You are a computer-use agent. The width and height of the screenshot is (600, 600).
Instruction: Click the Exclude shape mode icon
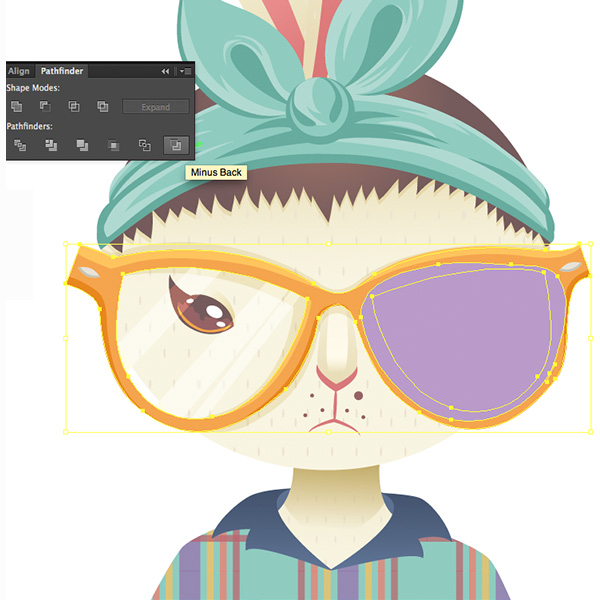point(103,106)
